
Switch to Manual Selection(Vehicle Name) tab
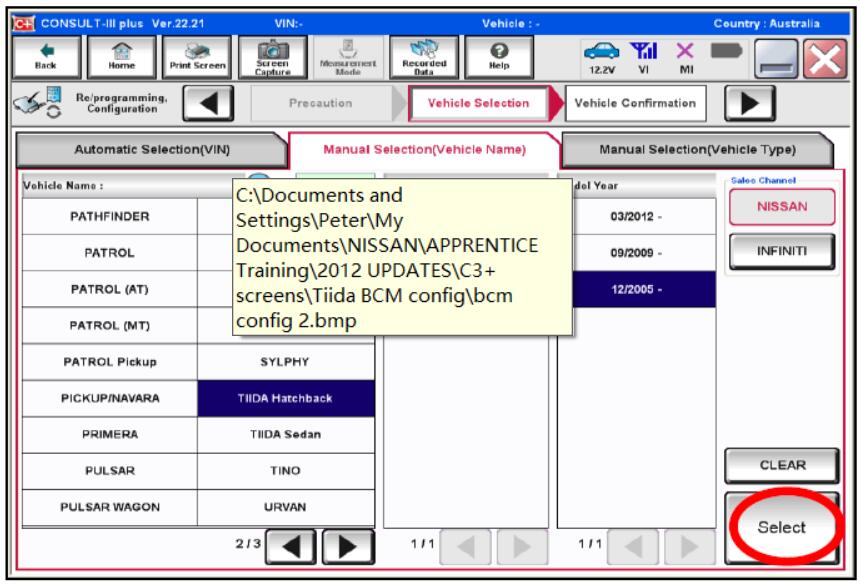click(425, 149)
